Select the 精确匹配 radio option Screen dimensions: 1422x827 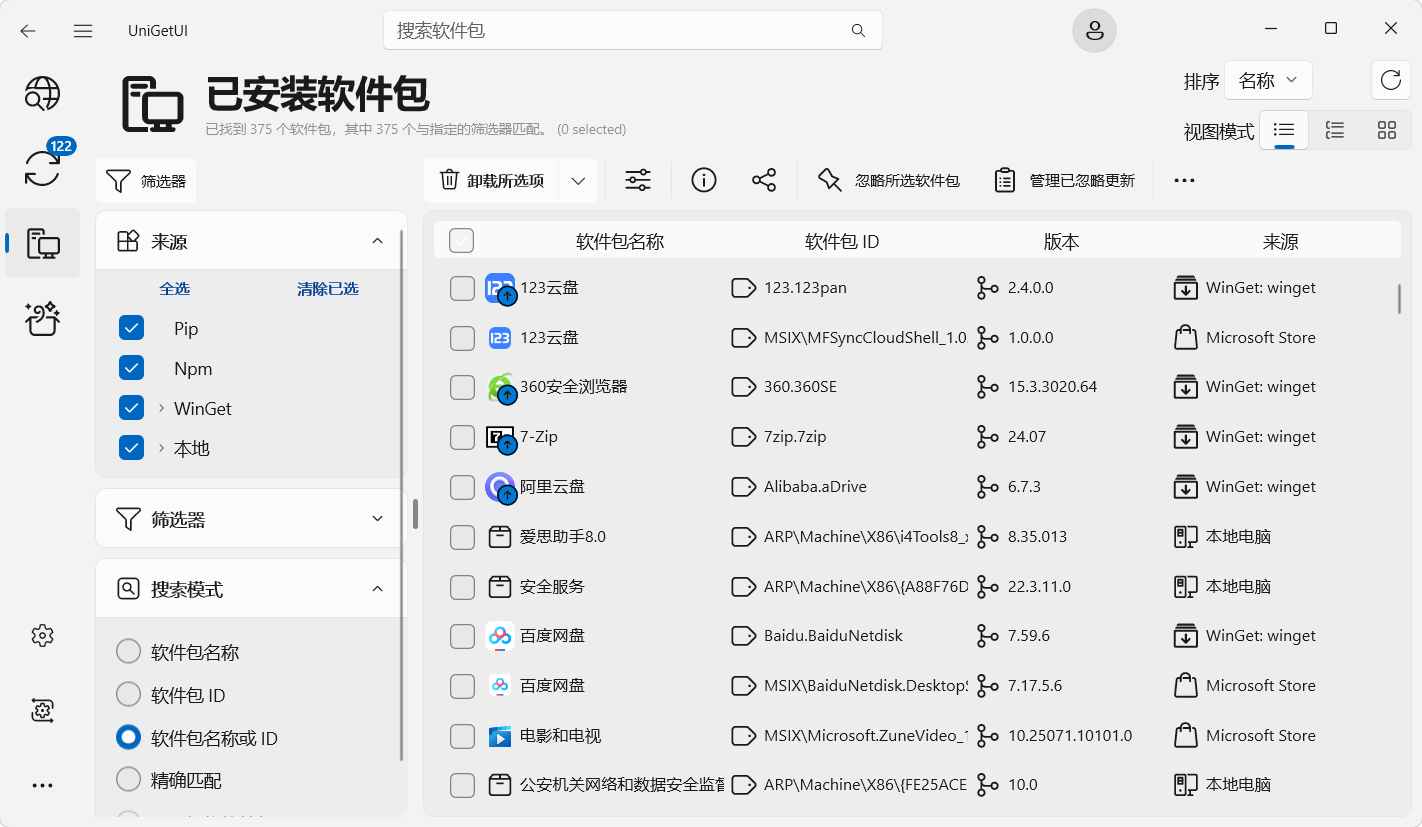pos(128,779)
